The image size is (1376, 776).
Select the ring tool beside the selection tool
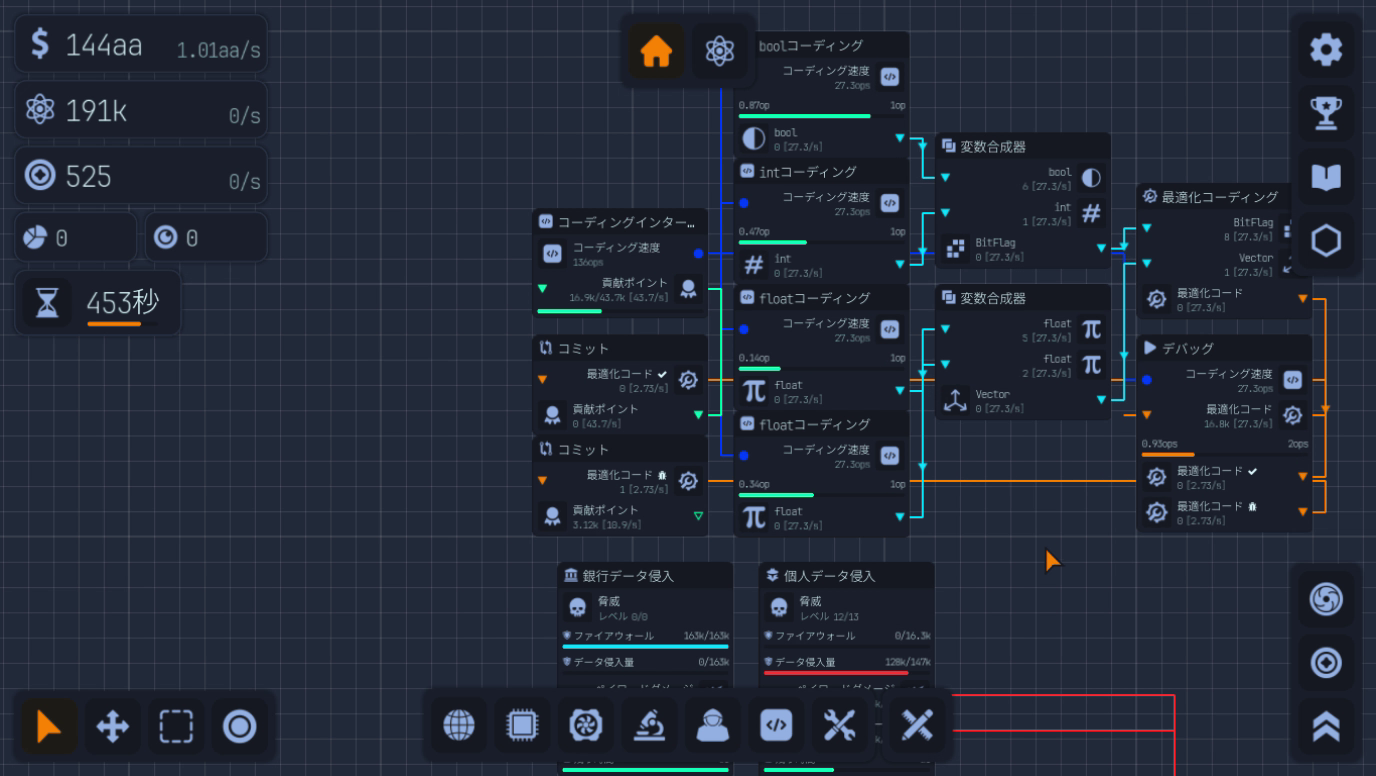(x=240, y=727)
